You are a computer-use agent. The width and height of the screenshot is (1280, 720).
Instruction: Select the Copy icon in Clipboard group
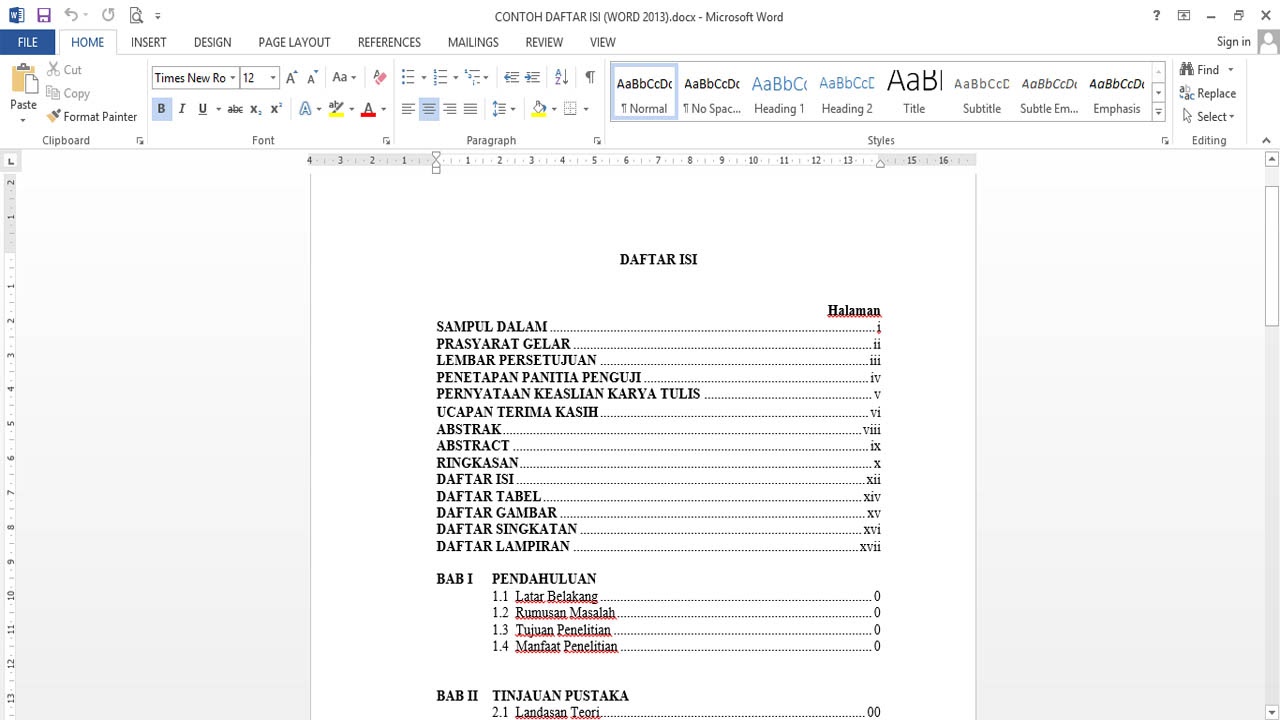click(x=68, y=93)
